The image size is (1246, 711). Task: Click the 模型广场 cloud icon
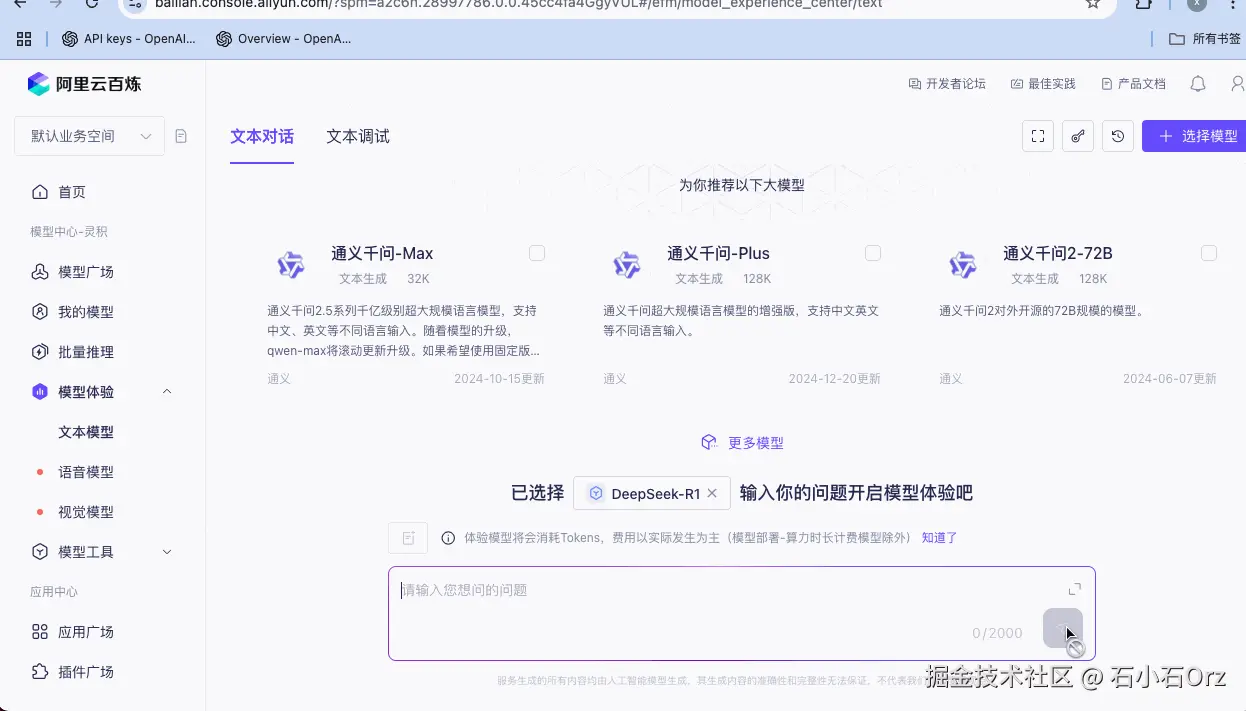point(40,272)
